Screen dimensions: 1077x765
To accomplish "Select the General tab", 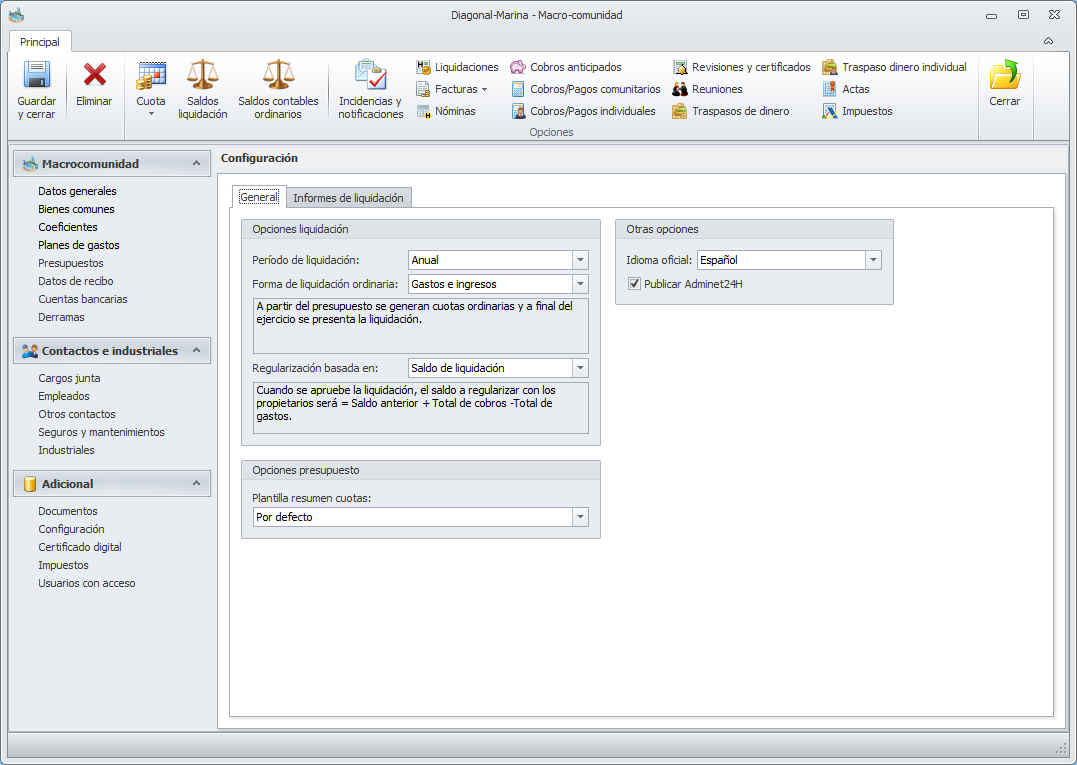I will pyautogui.click(x=259, y=197).
